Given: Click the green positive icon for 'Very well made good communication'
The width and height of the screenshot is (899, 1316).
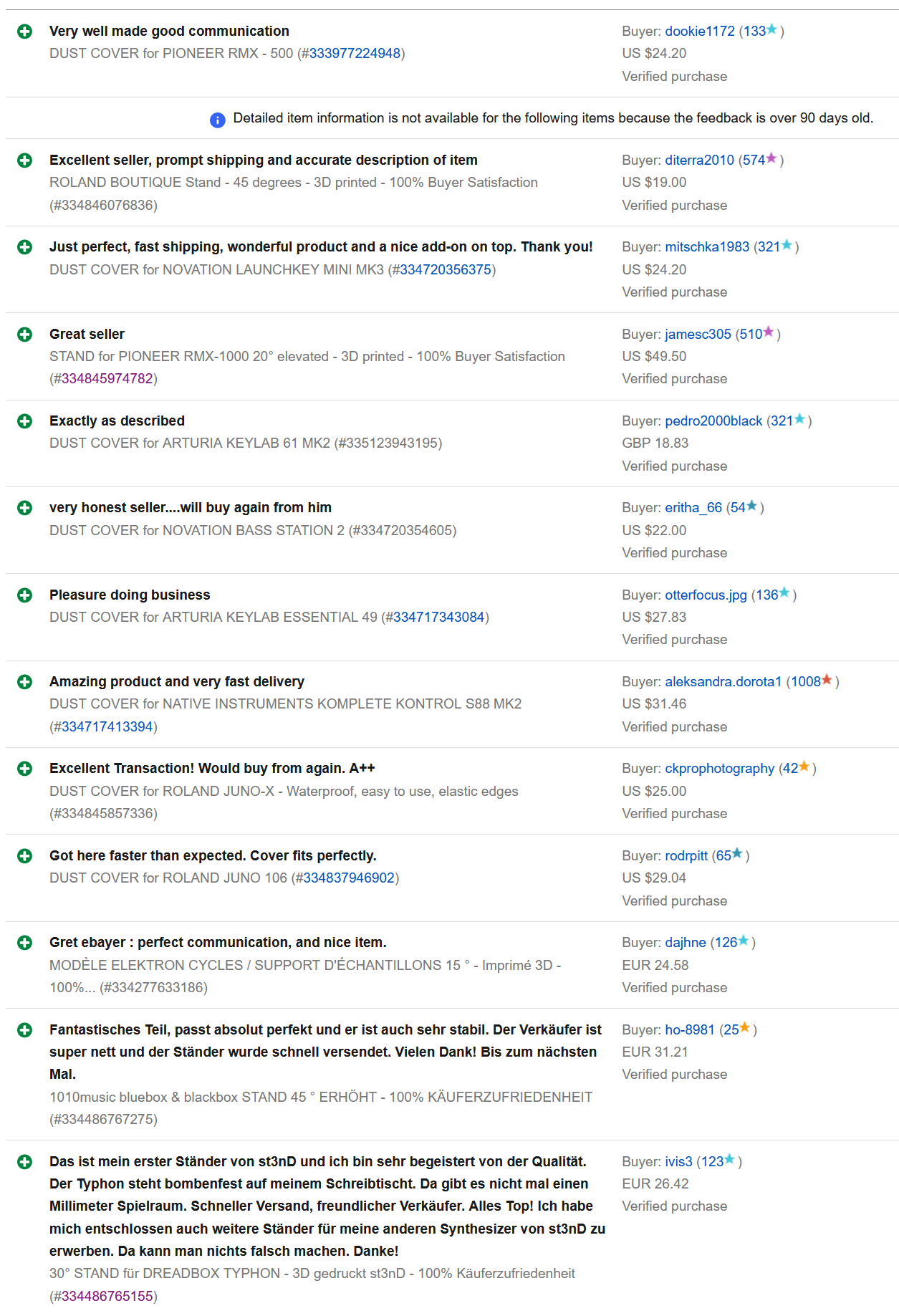Looking at the screenshot, I should tap(25, 32).
